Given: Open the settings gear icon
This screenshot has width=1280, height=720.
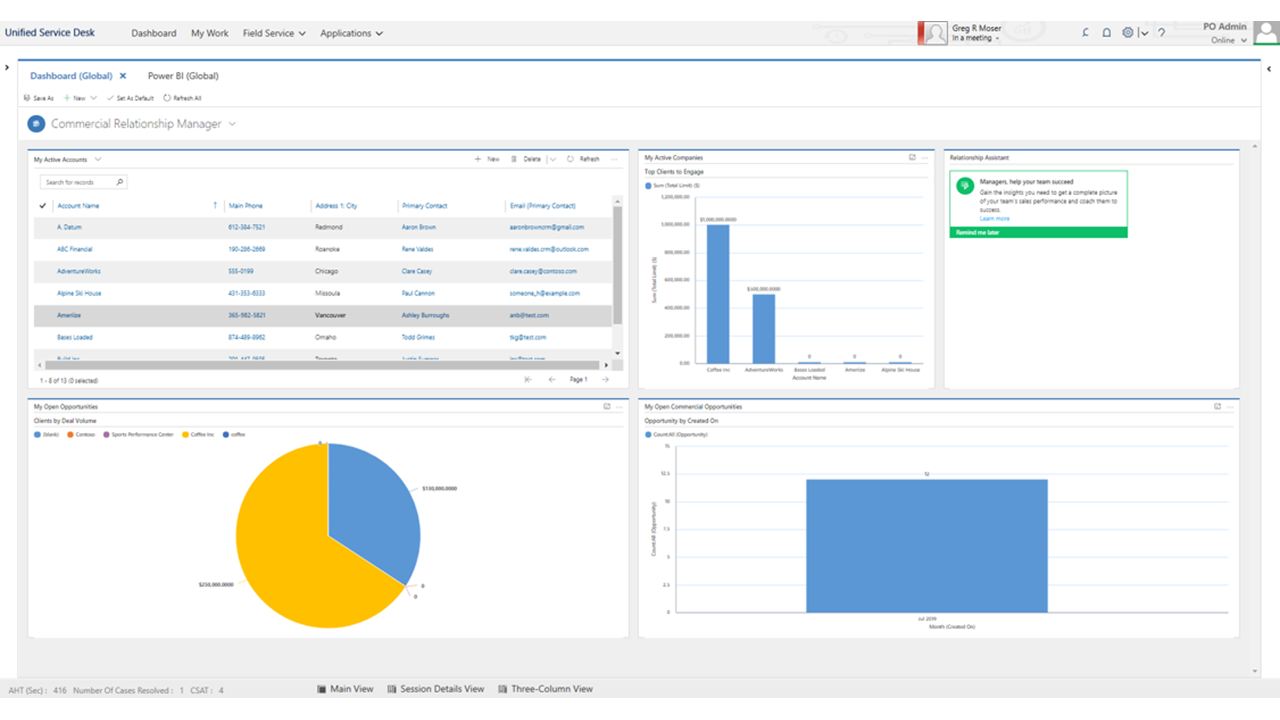Looking at the screenshot, I should [1128, 33].
